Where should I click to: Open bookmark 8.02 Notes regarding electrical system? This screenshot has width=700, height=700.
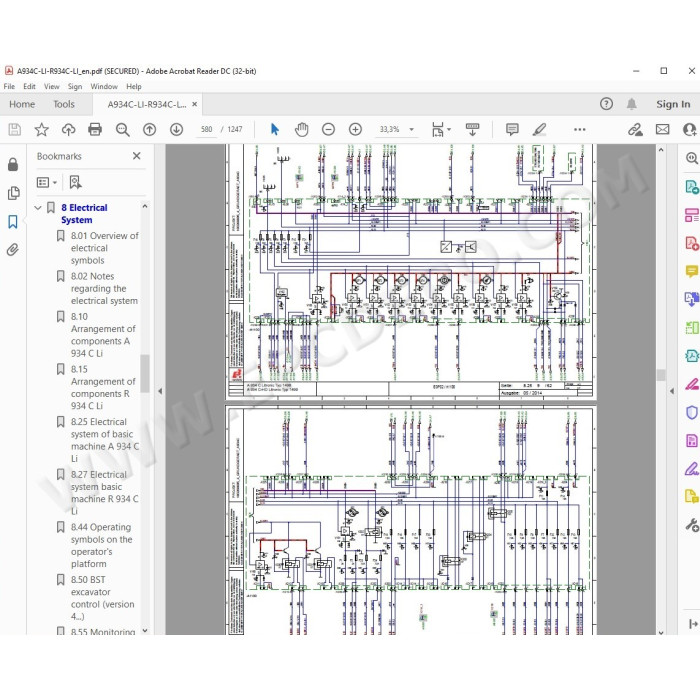pos(104,288)
